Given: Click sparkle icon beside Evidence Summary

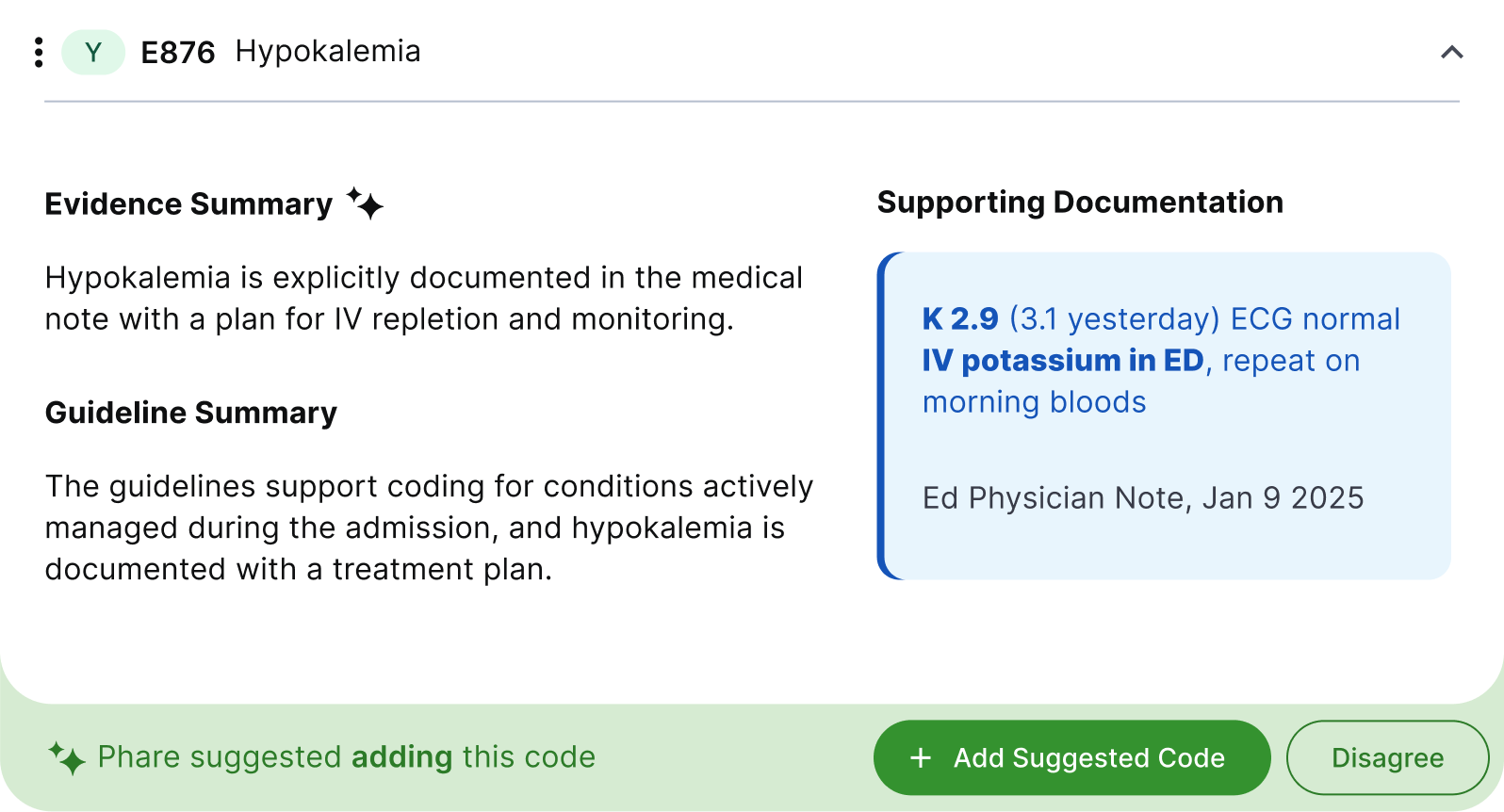Looking at the screenshot, I should 365,203.
